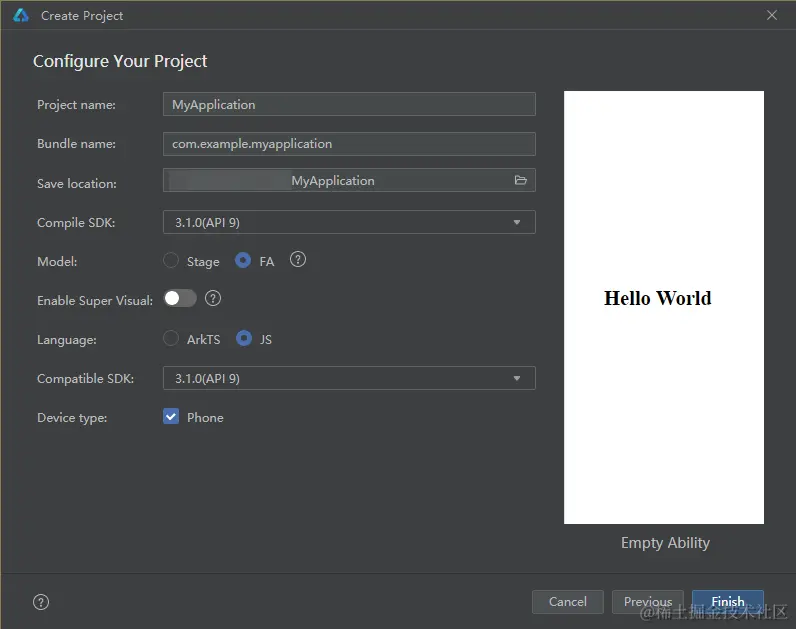The image size is (796, 629).
Task: Select the Stage model radio button
Action: pos(171,260)
